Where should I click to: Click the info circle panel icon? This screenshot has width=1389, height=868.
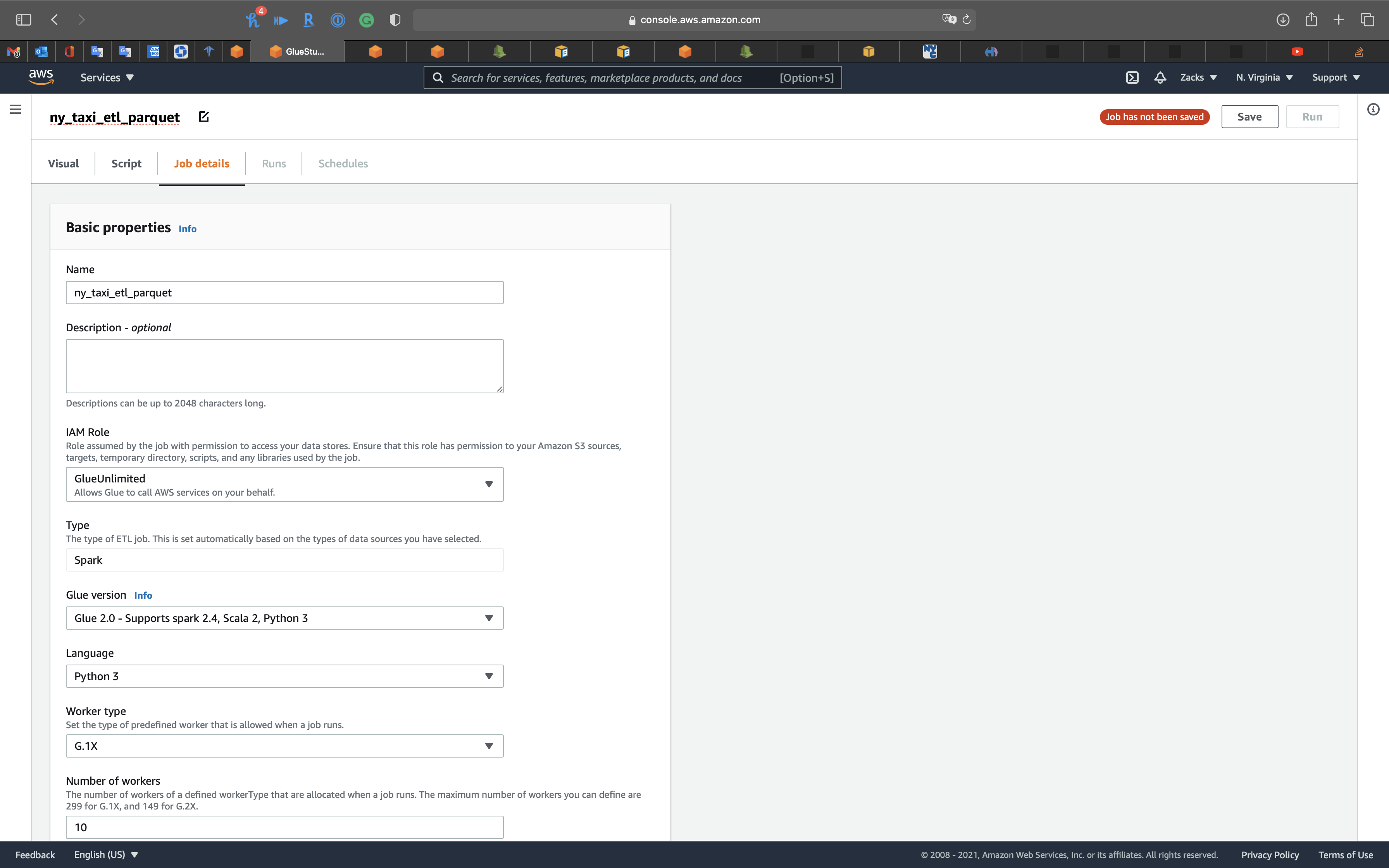tap(1373, 109)
